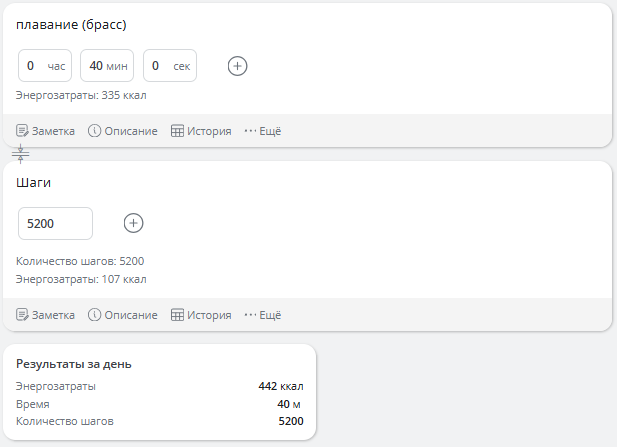Click the Заметка note icon in the swimming card

(x=23, y=131)
